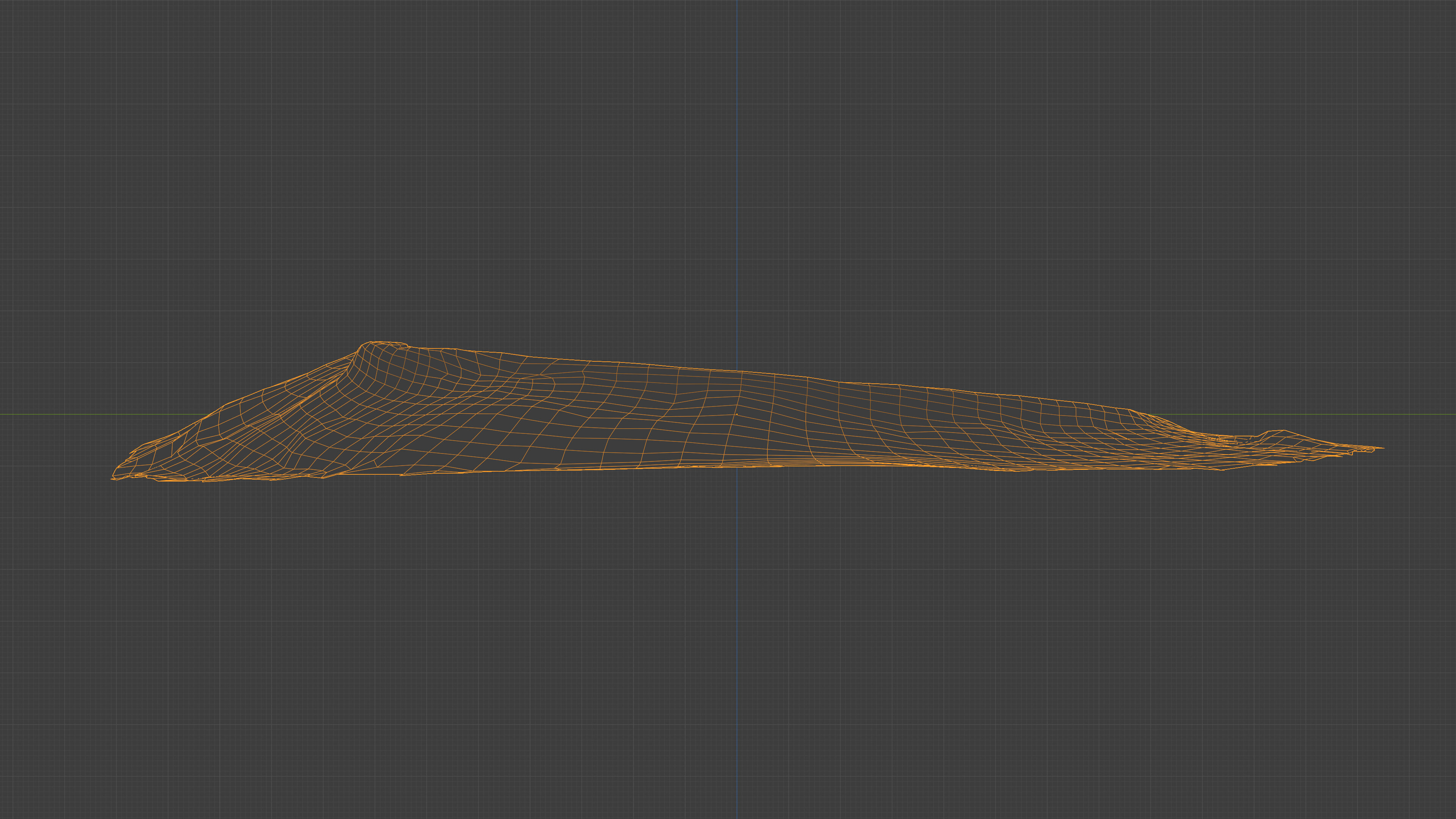This screenshot has width=1456, height=819.
Task: Click the top edge of wireframe at blue axis
Action: click(736, 371)
